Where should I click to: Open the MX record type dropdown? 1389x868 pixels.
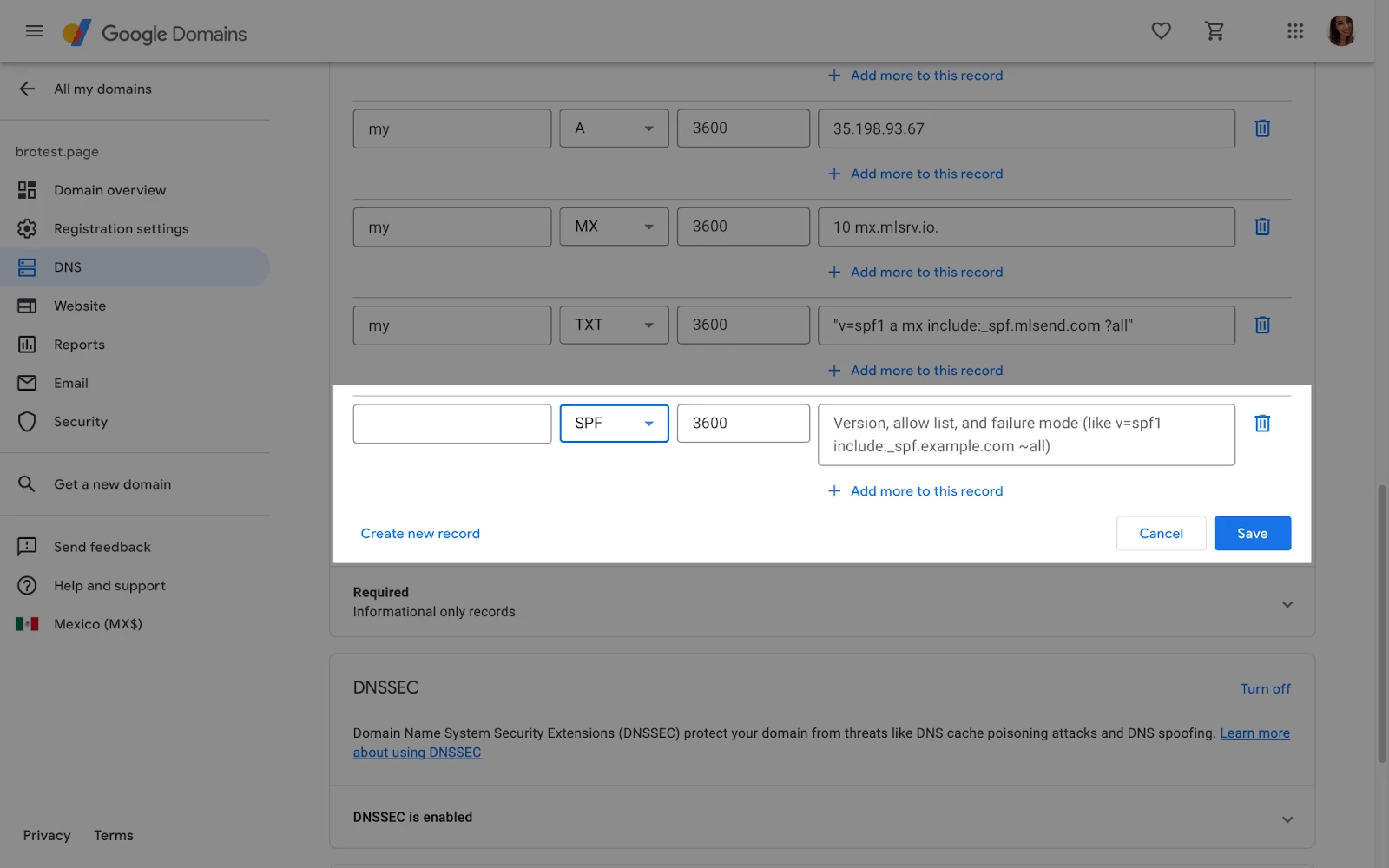(x=614, y=227)
